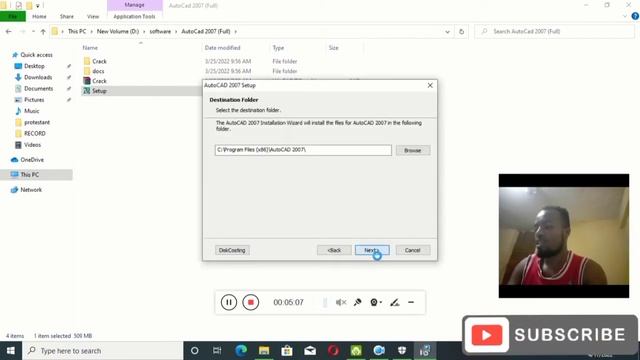Open Cortana from the taskbar
Screen dimensions: 640x360
click(195, 351)
